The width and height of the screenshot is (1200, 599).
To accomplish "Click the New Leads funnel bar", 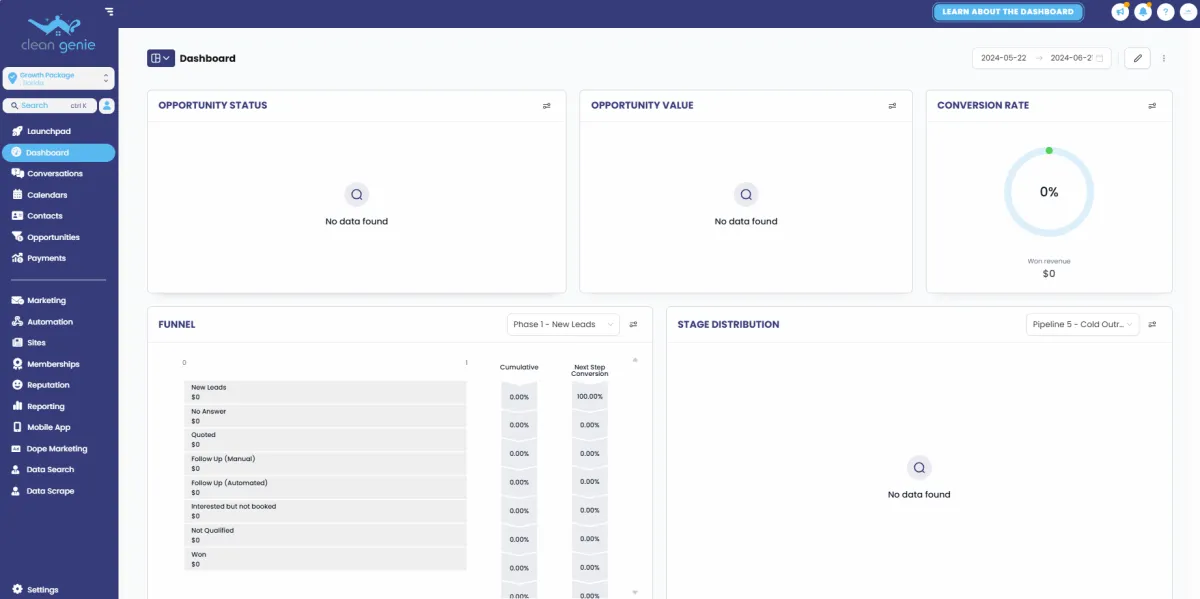I will point(325,391).
